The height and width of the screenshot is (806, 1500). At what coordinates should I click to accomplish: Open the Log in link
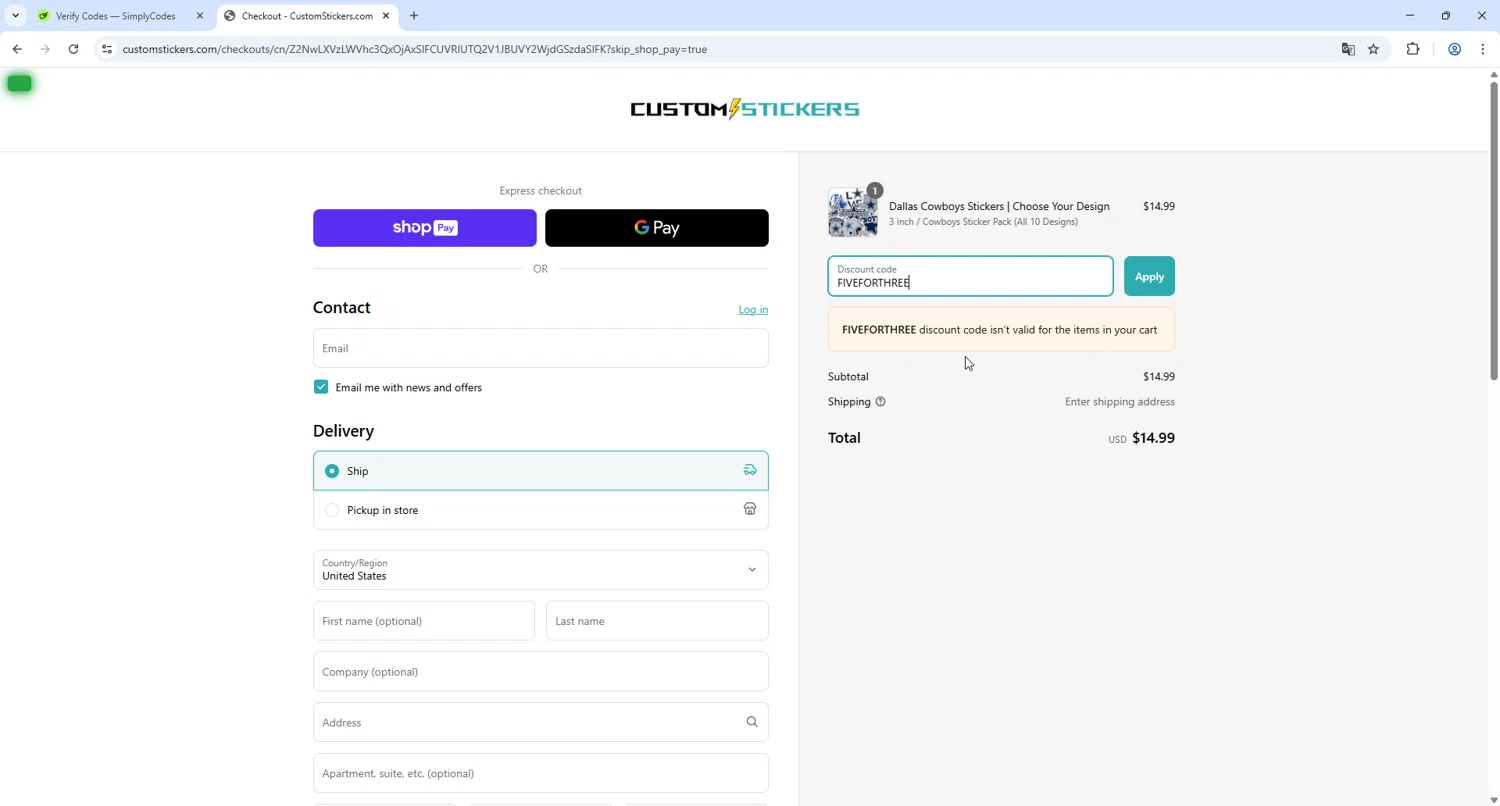click(x=753, y=310)
